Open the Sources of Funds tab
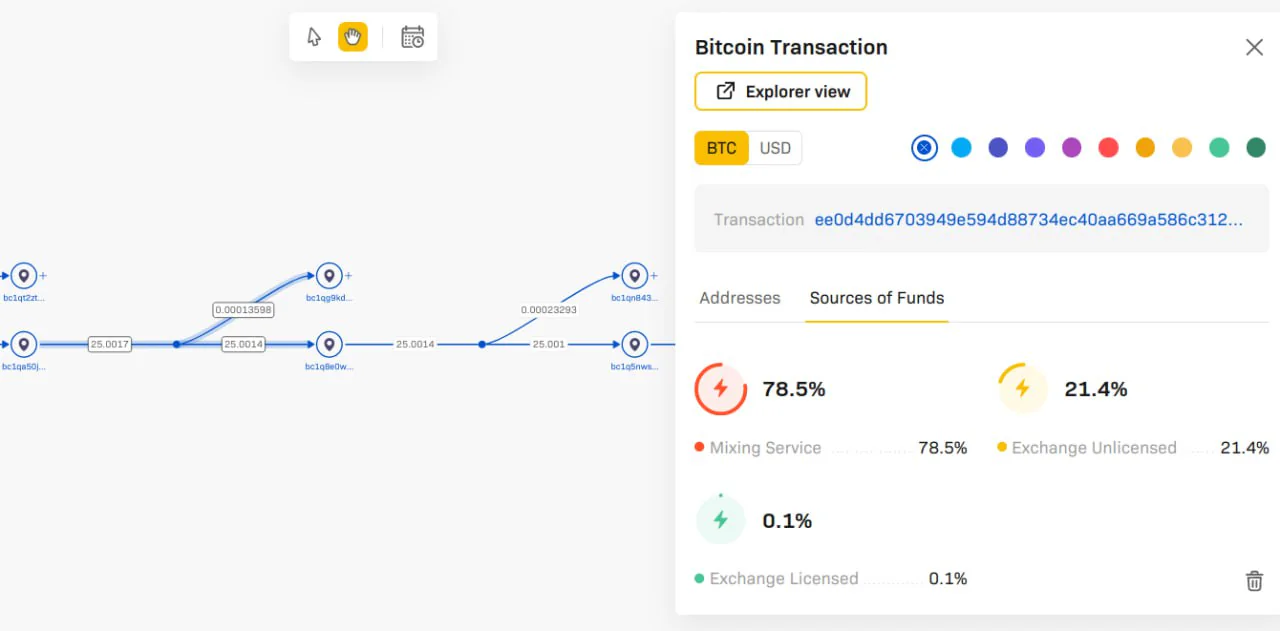 [x=877, y=298]
